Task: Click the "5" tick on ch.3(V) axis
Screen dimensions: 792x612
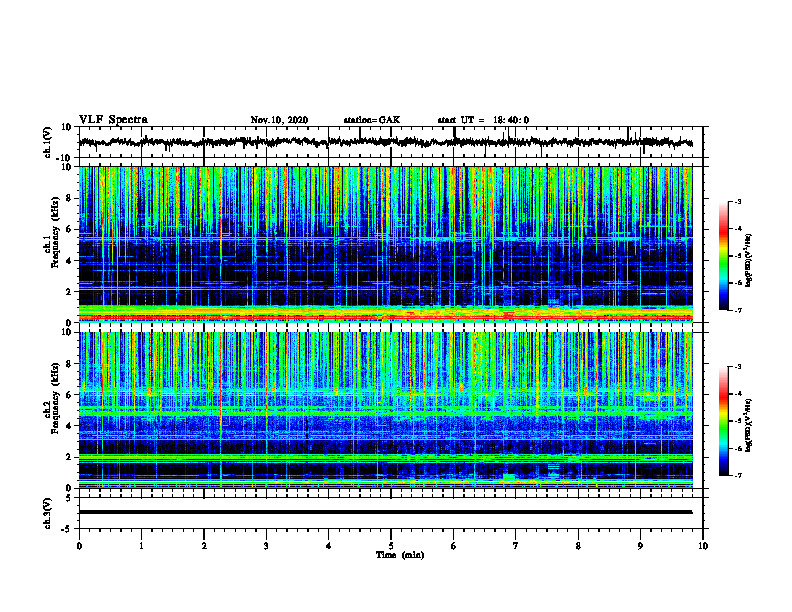Action: pos(69,498)
